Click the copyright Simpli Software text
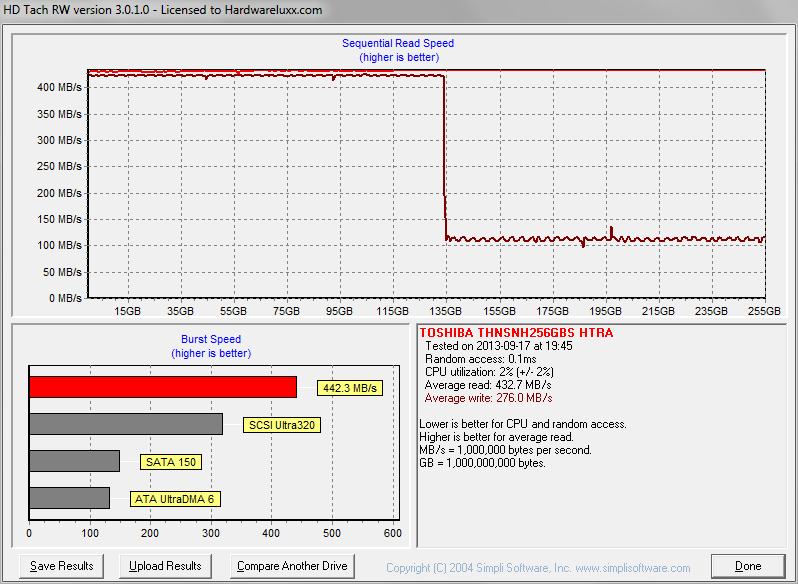 [538, 568]
